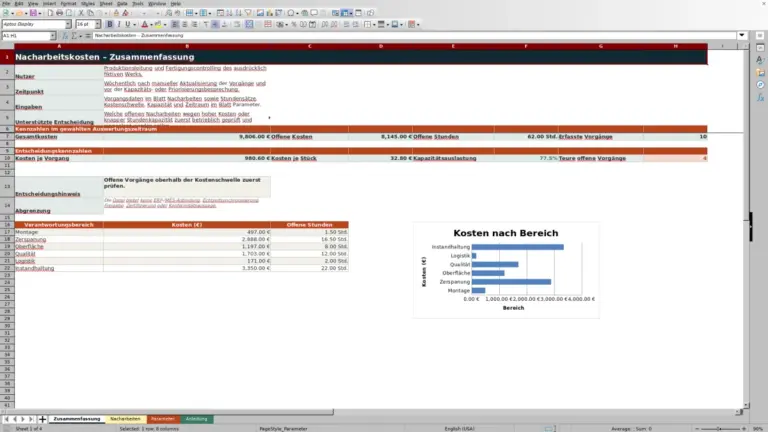Toggle Center Vertically alignment
This screenshot has height=432, width=768.
(215, 24)
